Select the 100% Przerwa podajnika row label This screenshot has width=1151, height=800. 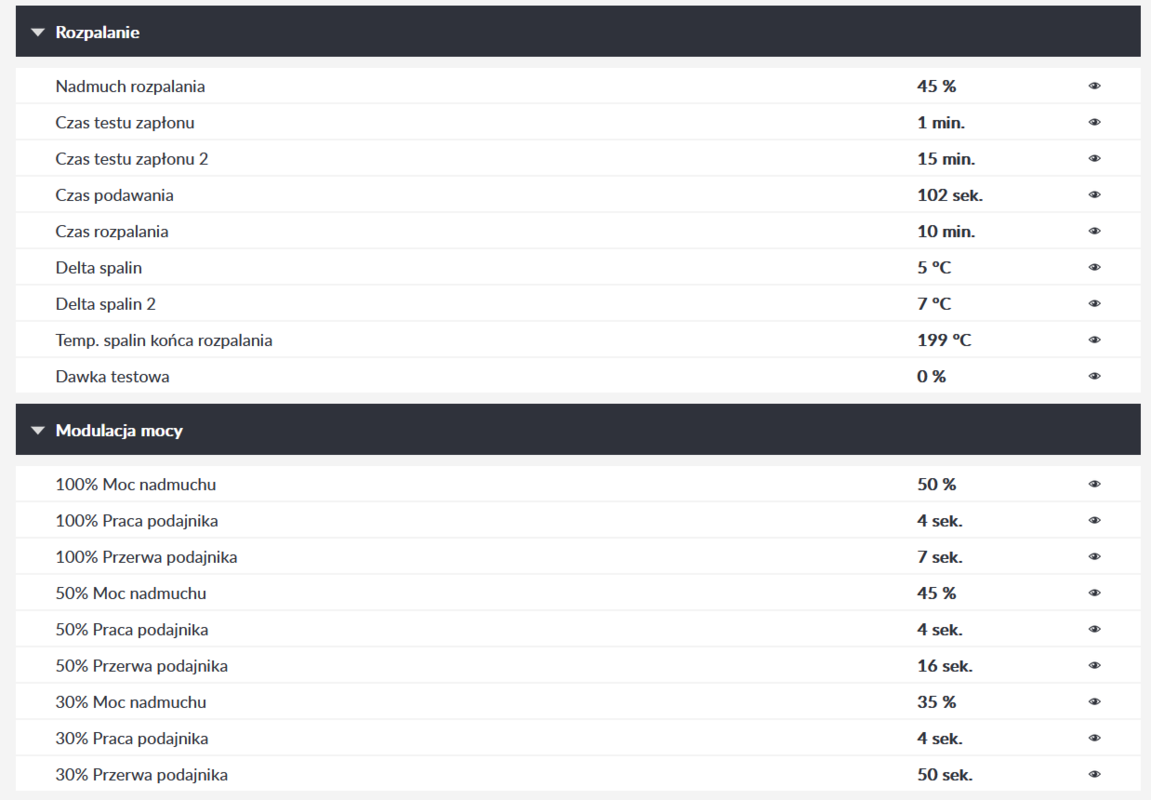[x=146, y=557]
